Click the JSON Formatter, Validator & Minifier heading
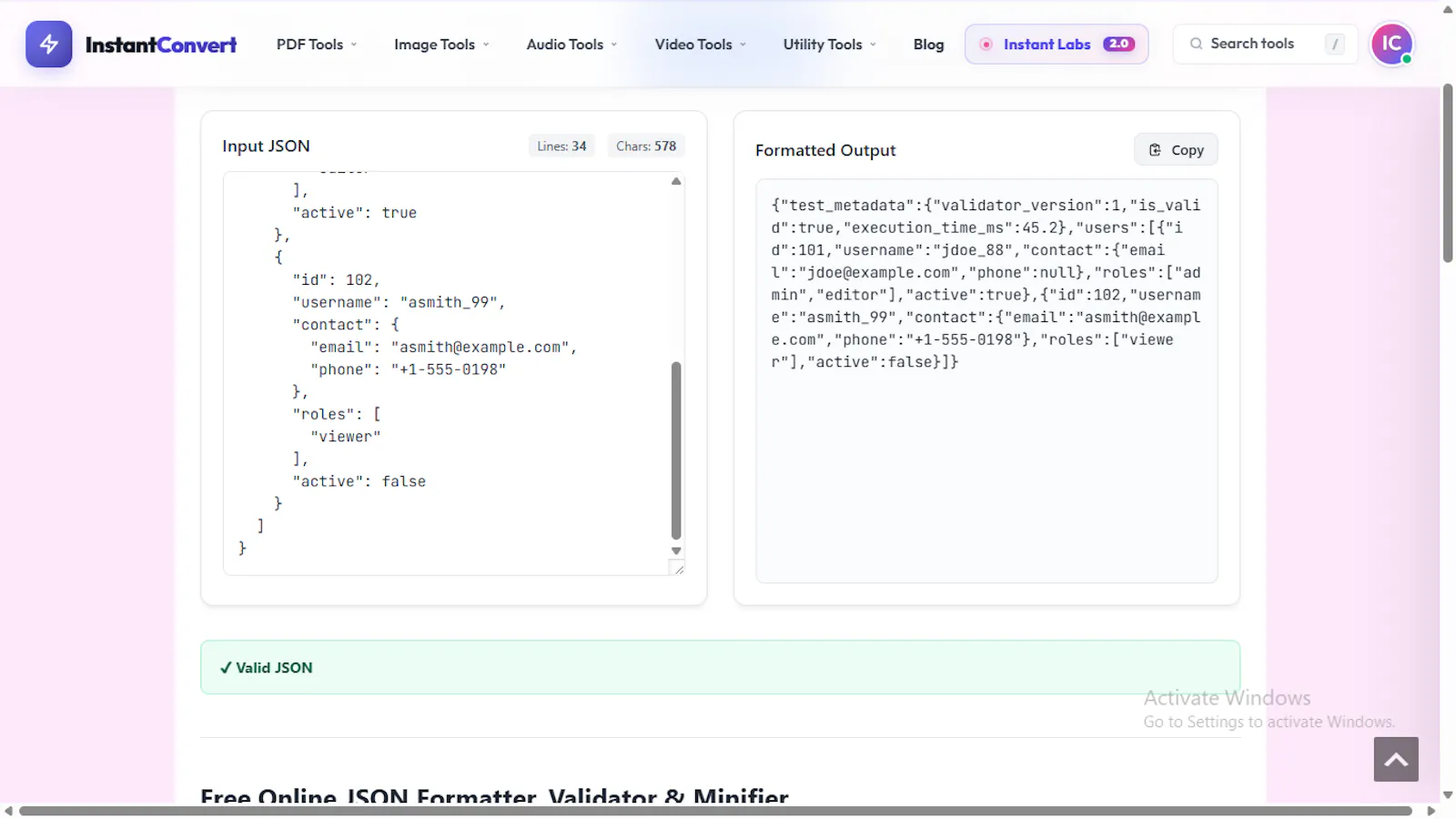 coord(494,795)
